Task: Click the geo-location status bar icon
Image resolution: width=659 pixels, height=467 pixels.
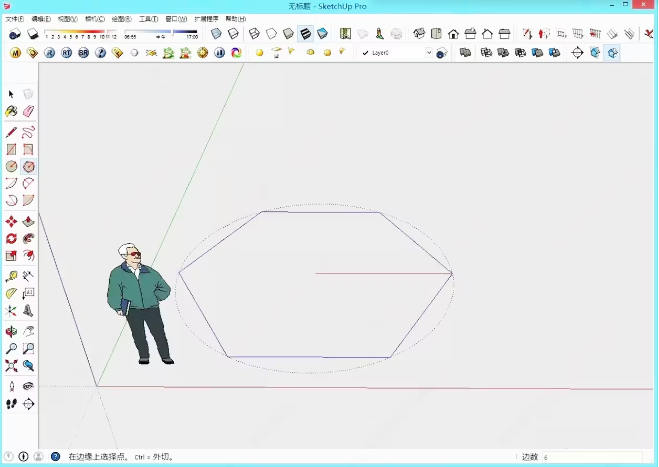Action: pyautogui.click(x=9, y=456)
